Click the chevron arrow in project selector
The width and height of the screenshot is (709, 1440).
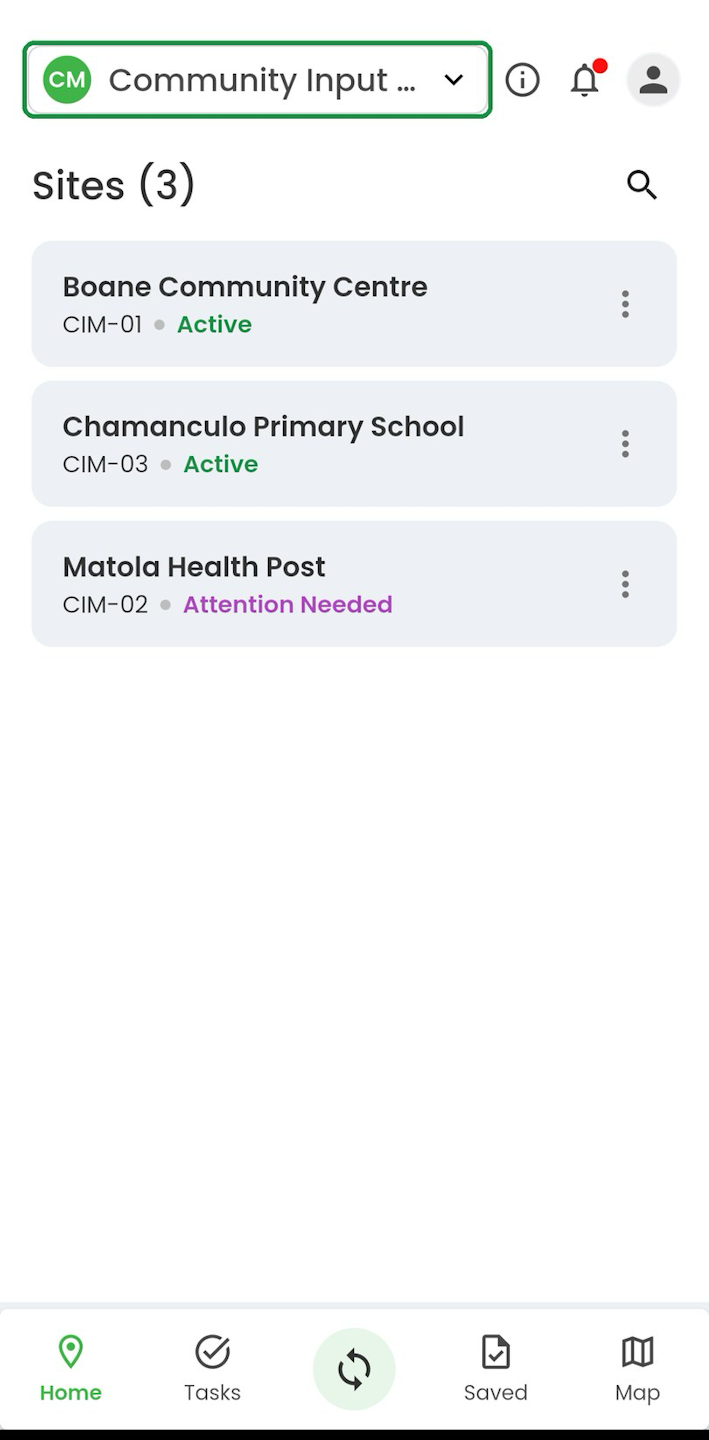pos(454,80)
